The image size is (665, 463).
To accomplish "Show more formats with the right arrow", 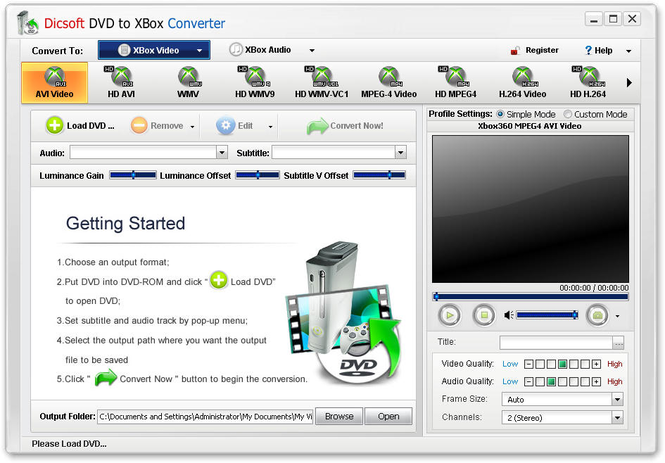I will click(x=629, y=83).
